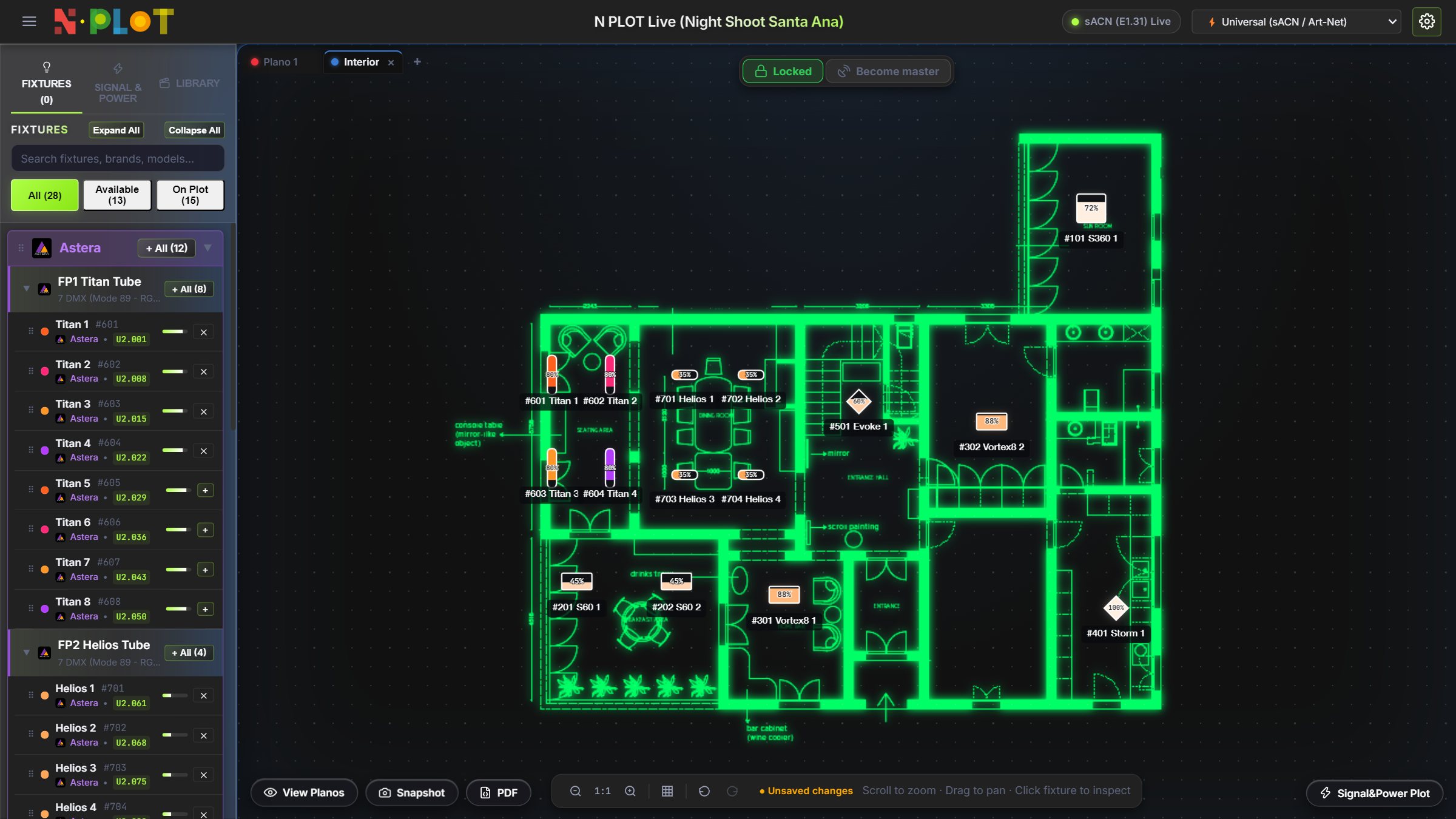The height and width of the screenshot is (819, 1456).
Task: Filter fixtures by All (28)
Action: pyautogui.click(x=45, y=195)
